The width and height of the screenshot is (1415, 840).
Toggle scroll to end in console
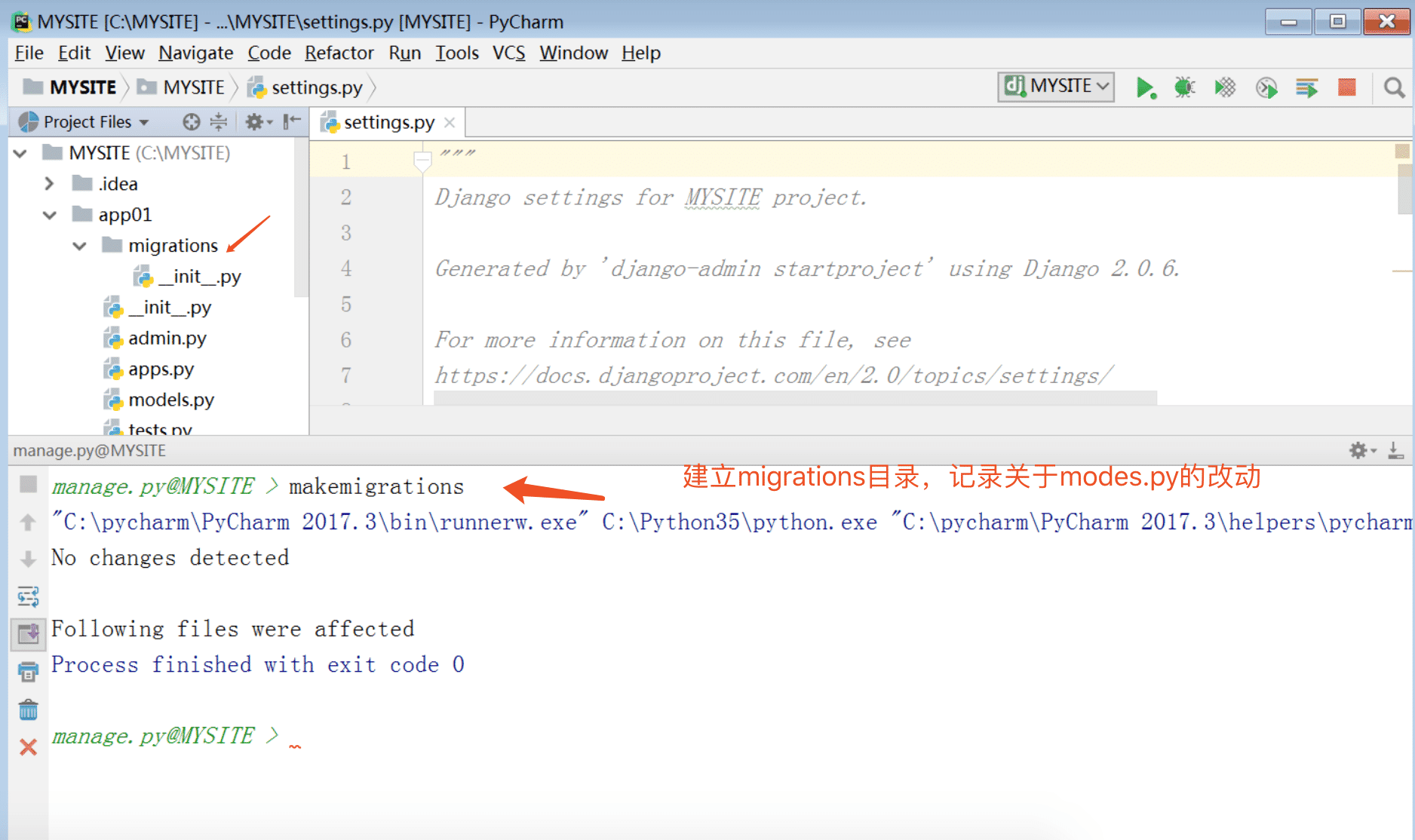[x=28, y=633]
